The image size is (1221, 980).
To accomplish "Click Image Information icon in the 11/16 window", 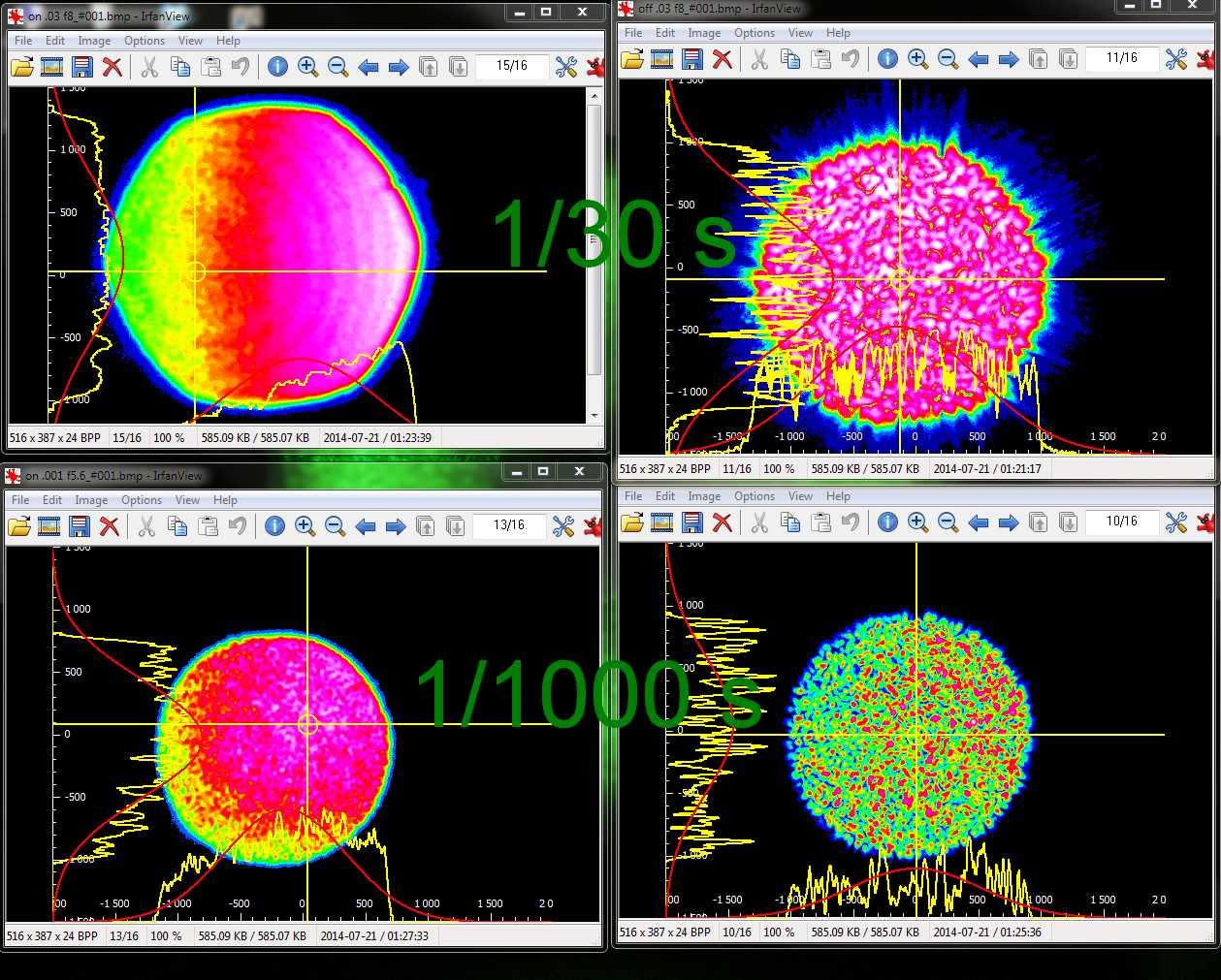I will tap(887, 59).
